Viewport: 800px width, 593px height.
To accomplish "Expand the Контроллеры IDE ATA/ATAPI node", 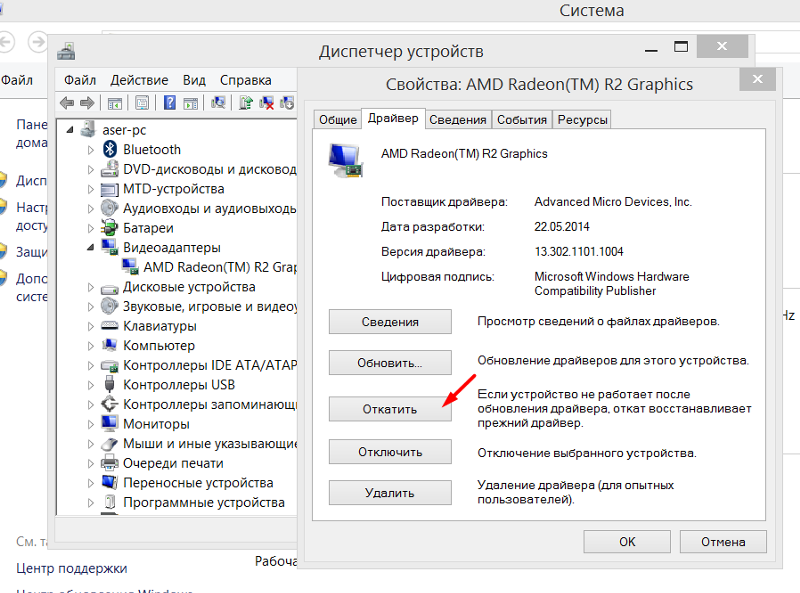I will pos(90,365).
